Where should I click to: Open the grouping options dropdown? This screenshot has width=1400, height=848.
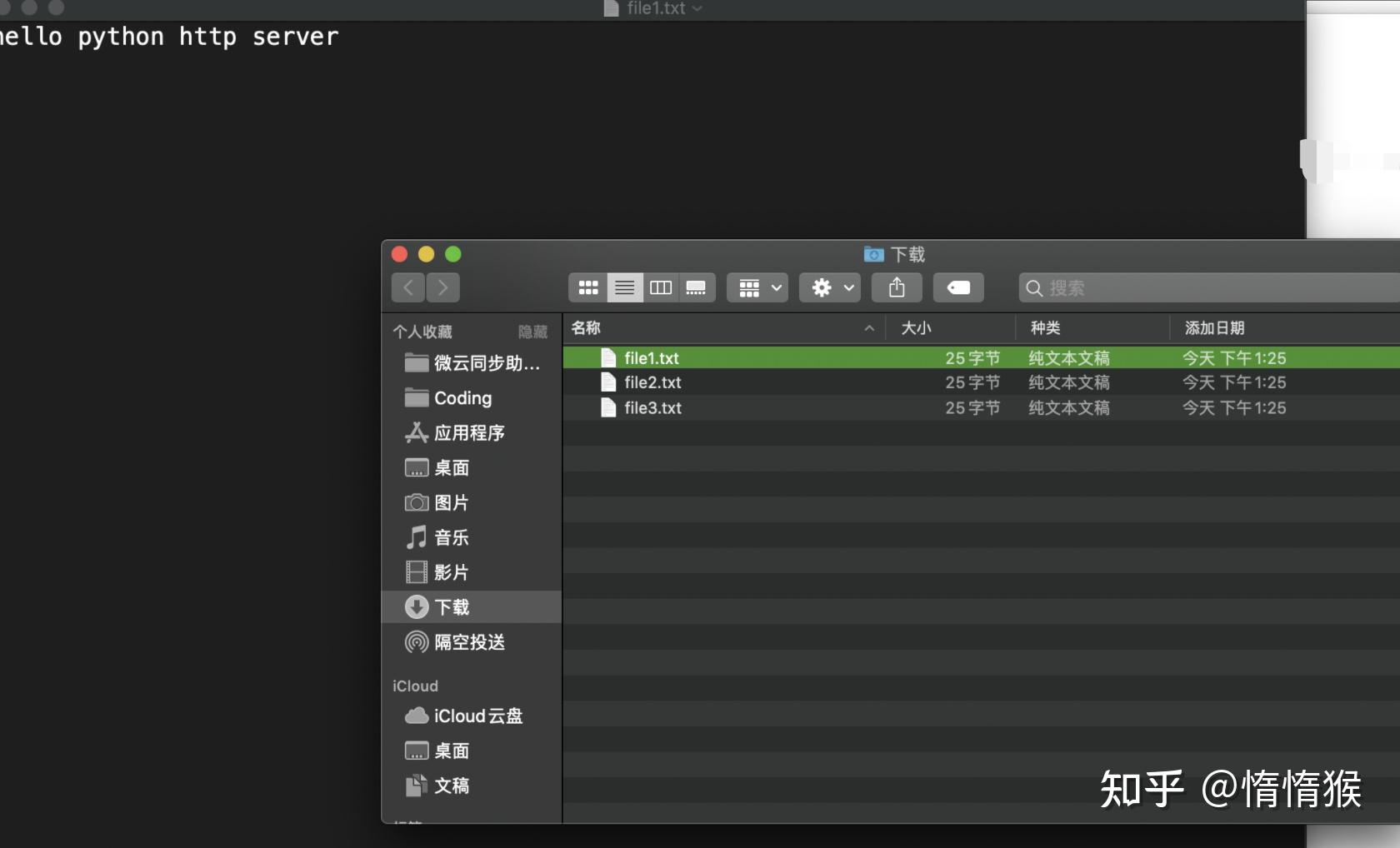[756, 287]
